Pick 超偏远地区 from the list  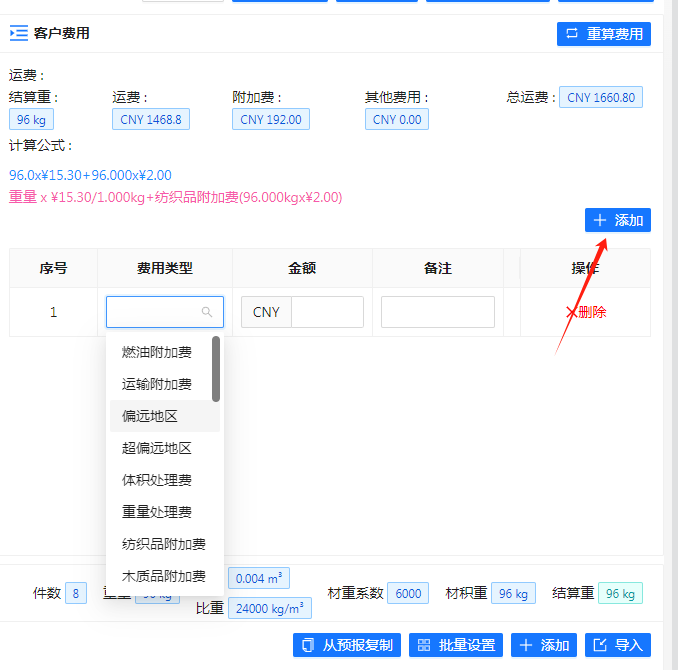(157, 448)
